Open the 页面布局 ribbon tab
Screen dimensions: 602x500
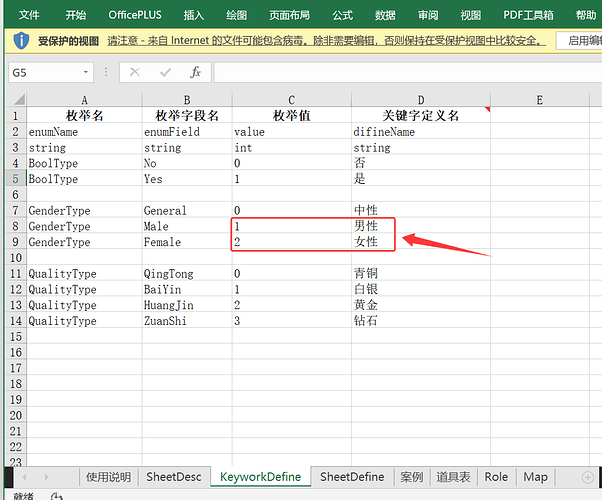pos(289,15)
